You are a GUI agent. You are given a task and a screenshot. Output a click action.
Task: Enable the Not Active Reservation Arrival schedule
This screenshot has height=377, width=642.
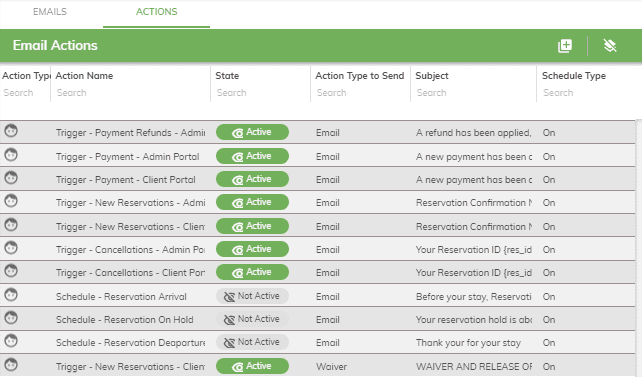click(252, 296)
